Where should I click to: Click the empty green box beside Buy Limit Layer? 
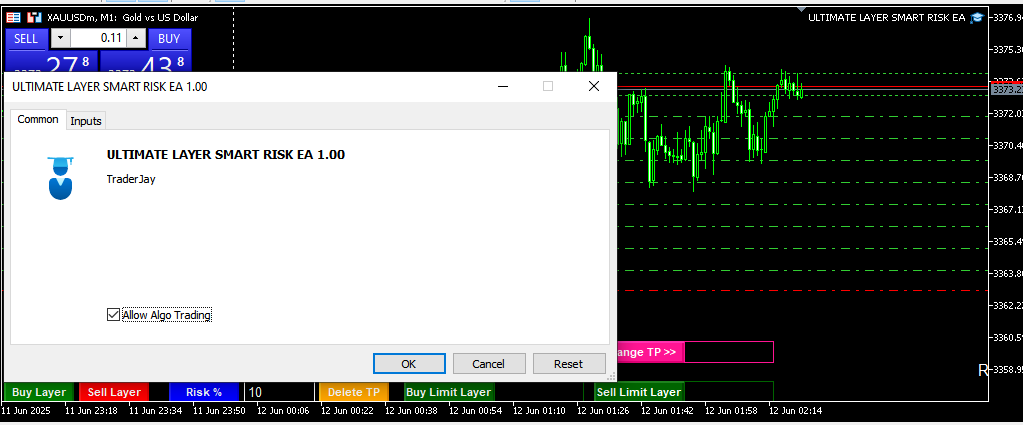[x=539, y=392]
